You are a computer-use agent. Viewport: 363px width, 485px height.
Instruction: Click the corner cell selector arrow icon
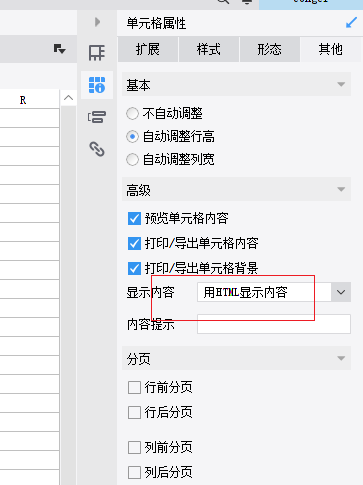[60, 49]
